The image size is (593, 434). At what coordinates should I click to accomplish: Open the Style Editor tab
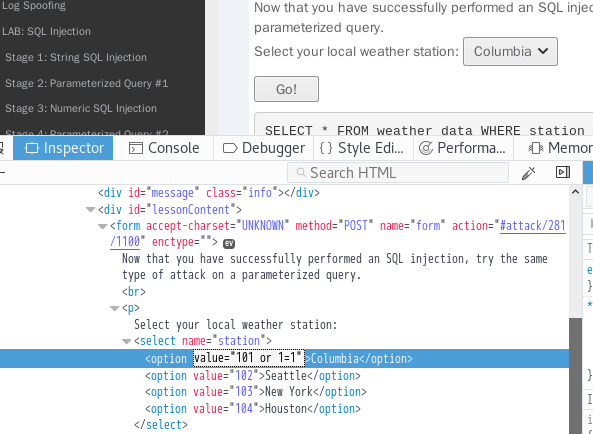point(363,148)
